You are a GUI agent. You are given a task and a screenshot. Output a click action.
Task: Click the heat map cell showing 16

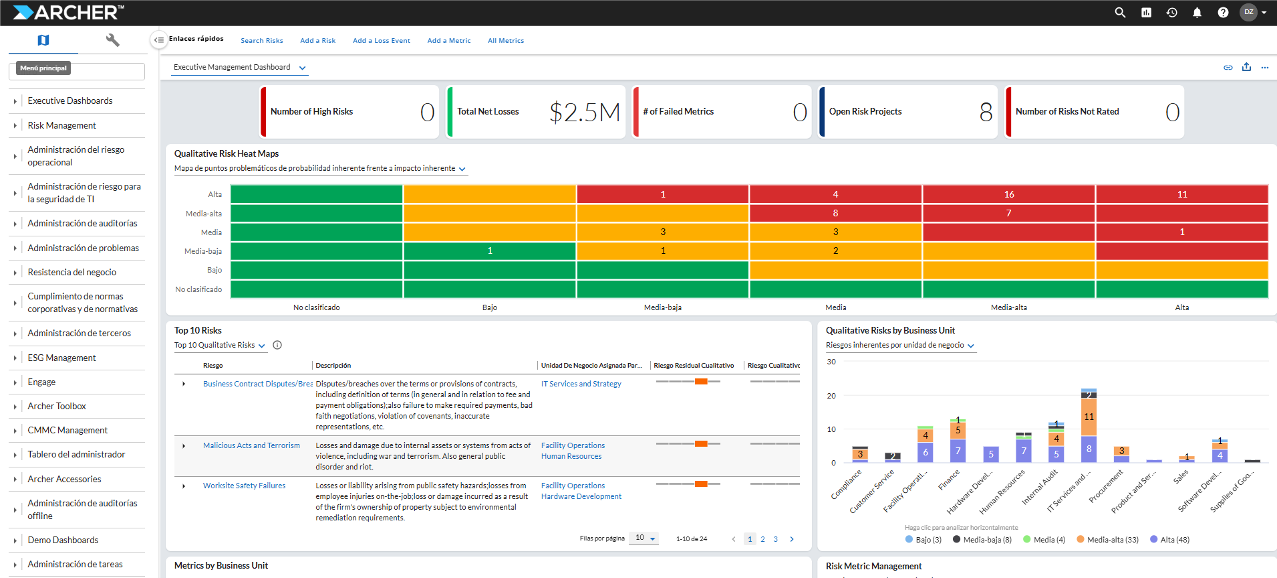pyautogui.click(x=1008, y=194)
